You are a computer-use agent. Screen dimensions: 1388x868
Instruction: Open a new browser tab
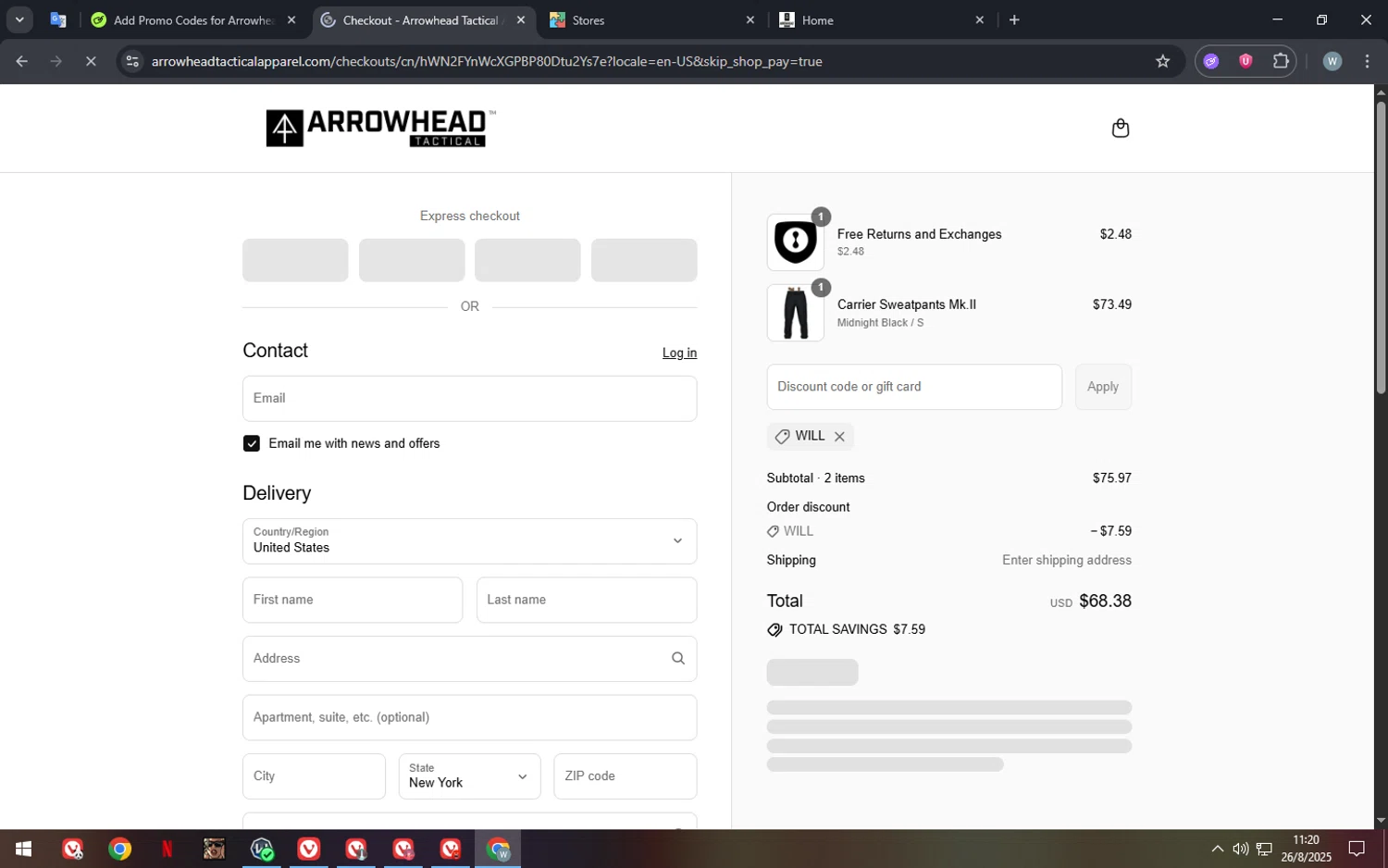pyautogui.click(x=1014, y=20)
